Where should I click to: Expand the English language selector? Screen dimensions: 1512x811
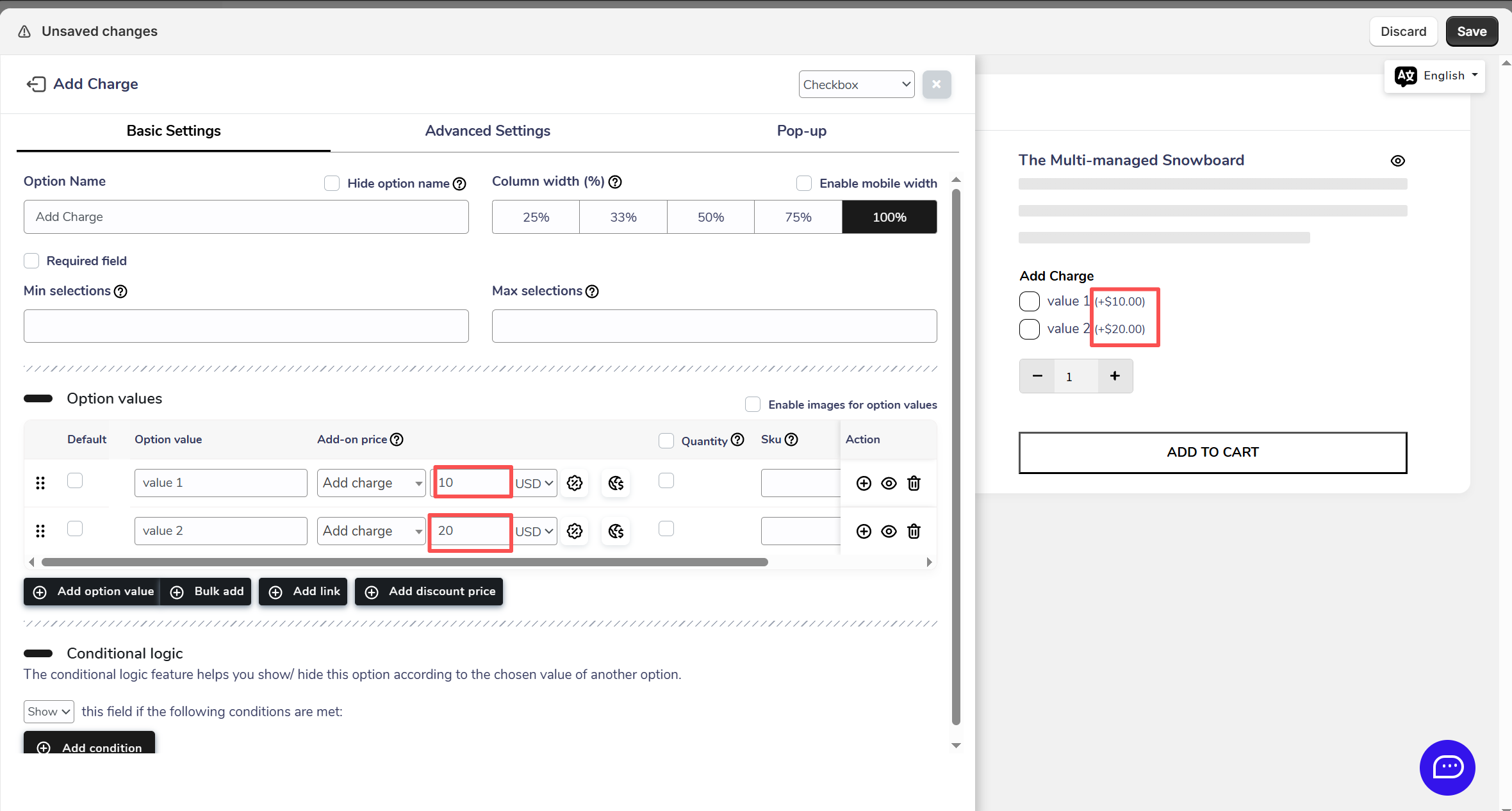coord(1435,76)
